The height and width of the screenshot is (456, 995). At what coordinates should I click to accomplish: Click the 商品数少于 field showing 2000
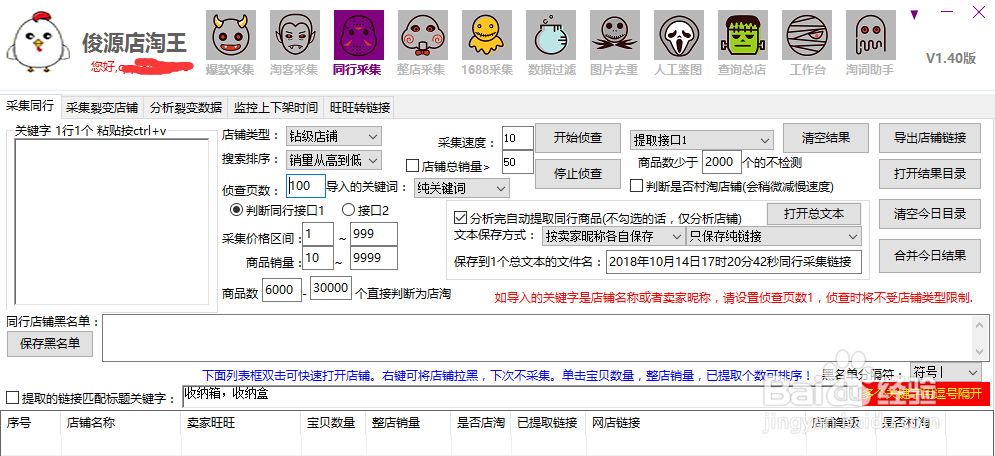(x=722, y=162)
